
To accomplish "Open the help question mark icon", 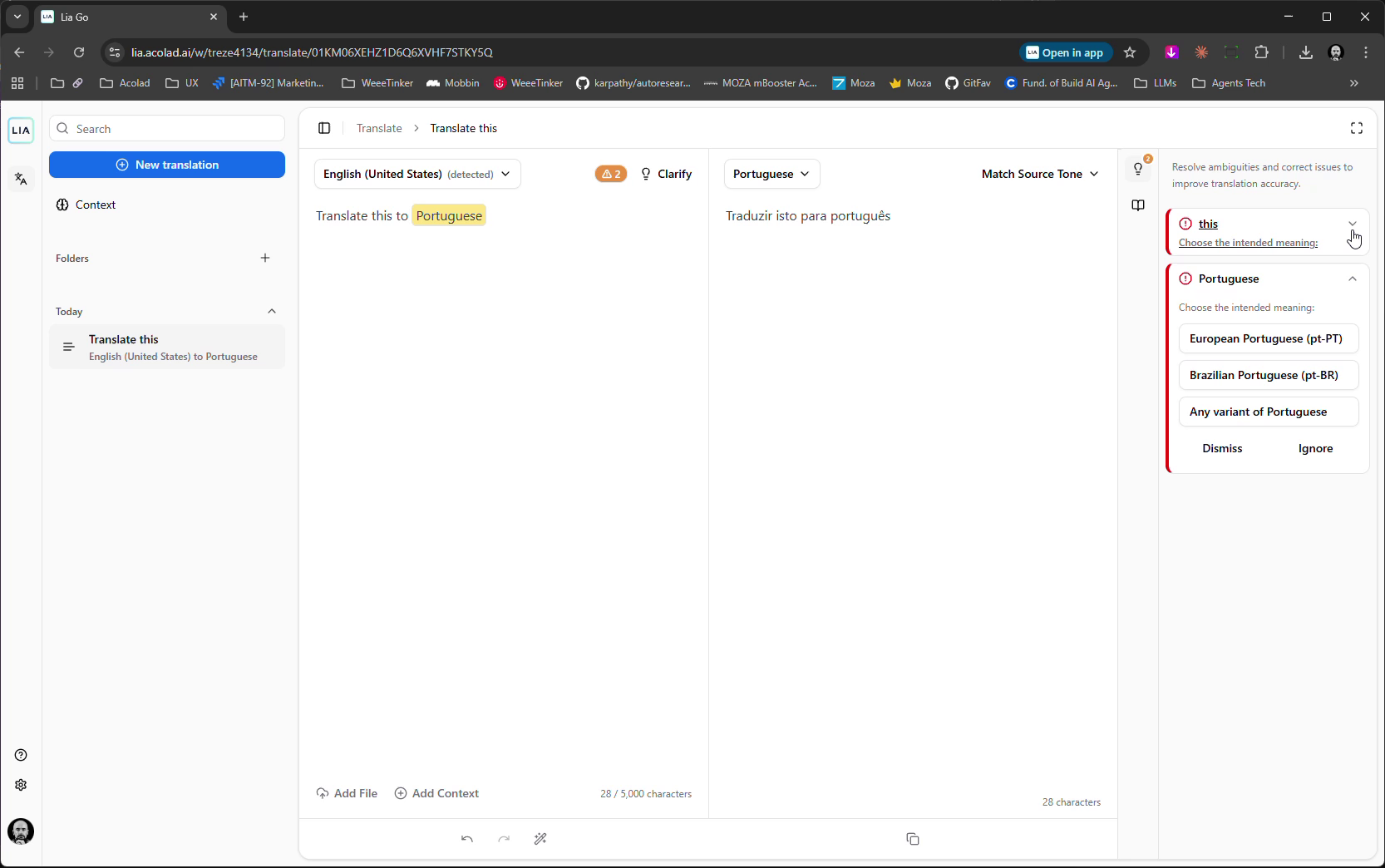I will (21, 755).
